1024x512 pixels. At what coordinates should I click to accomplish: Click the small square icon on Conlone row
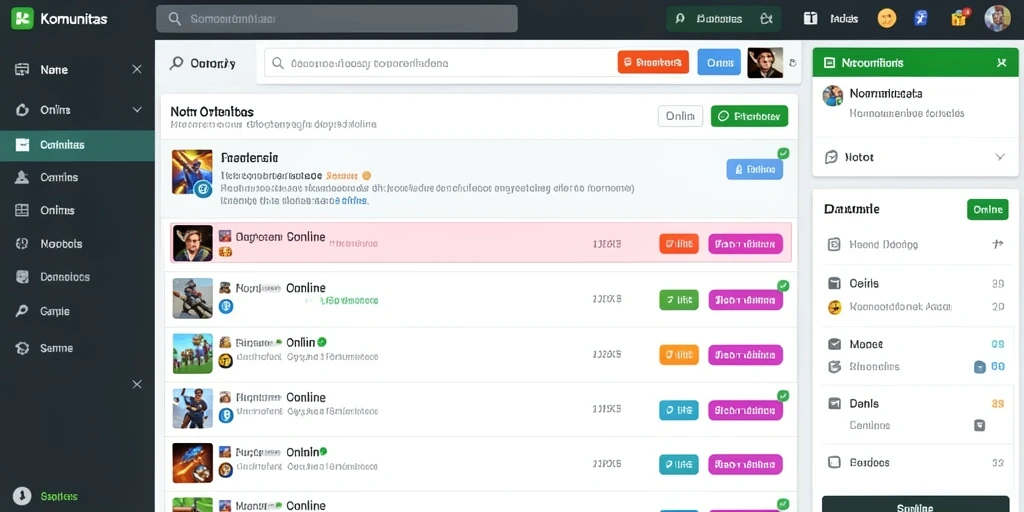coord(980,425)
